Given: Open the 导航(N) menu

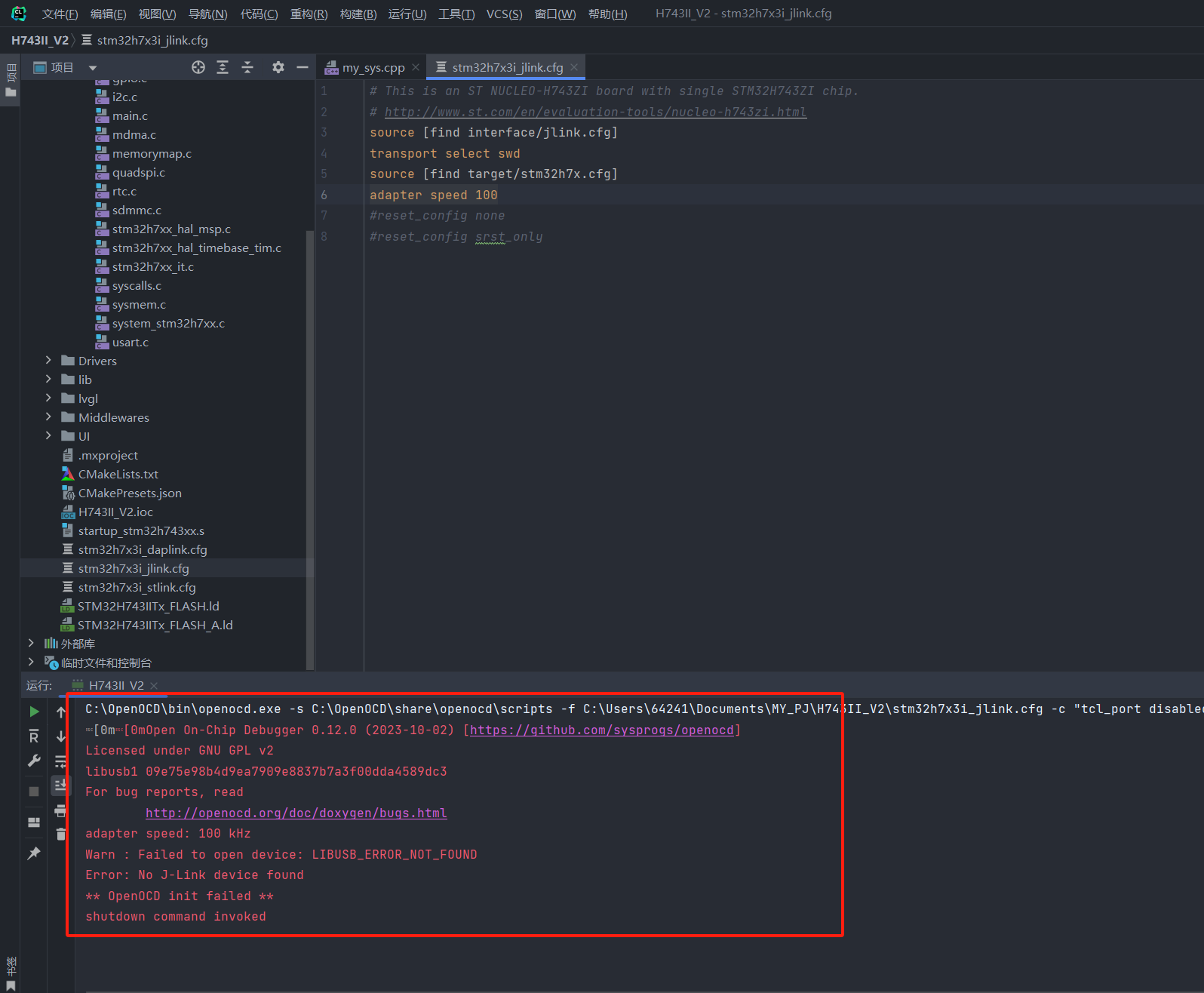Looking at the screenshot, I should click(207, 14).
